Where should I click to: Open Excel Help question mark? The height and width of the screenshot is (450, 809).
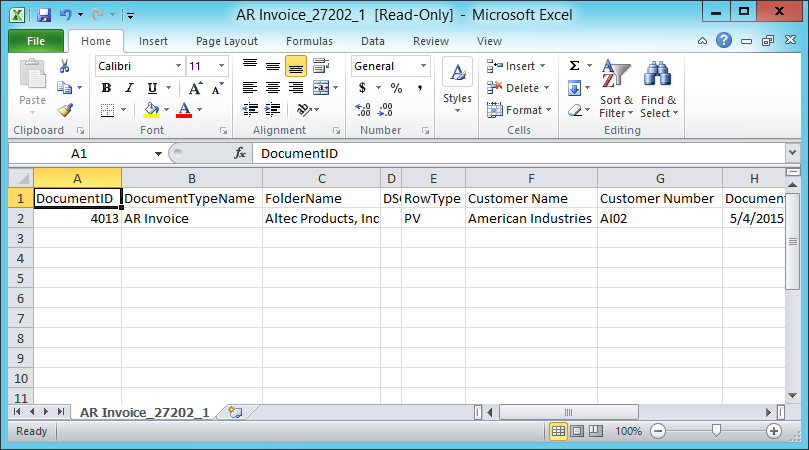pos(724,40)
